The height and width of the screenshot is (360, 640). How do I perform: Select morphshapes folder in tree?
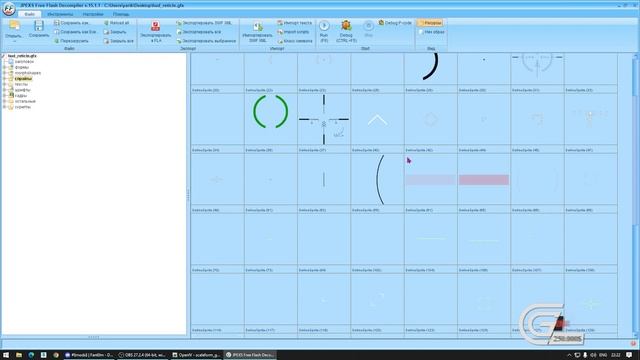point(27,73)
